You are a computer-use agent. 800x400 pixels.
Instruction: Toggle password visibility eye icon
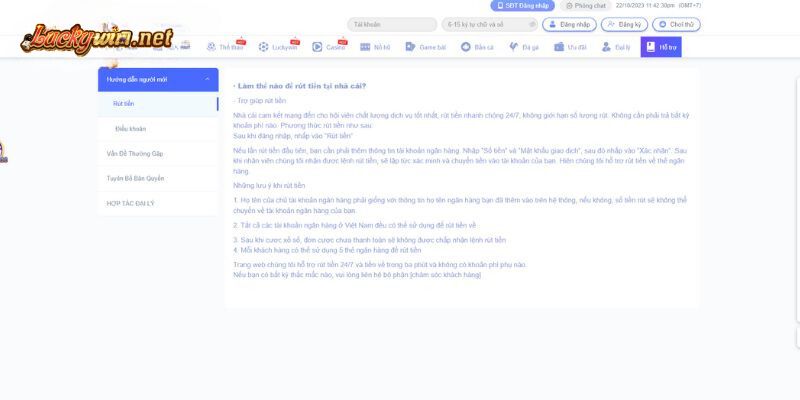click(x=532, y=24)
